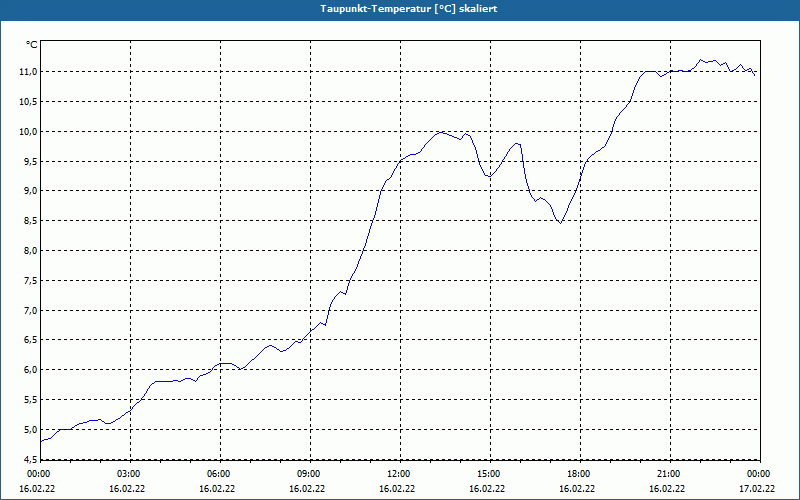Image resolution: width=800 pixels, height=500 pixels.
Task: Click the 03:00 time label
Action: [131, 474]
